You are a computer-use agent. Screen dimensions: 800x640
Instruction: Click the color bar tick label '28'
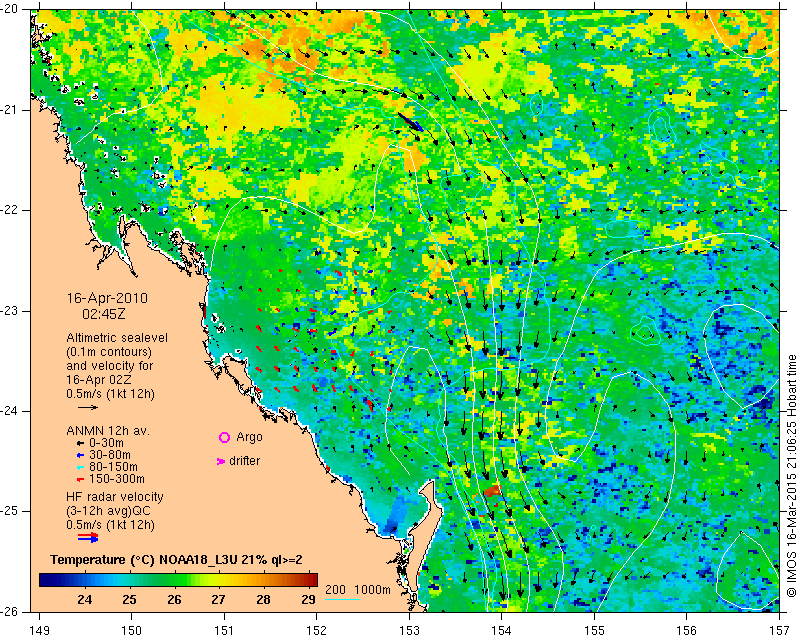[263, 599]
